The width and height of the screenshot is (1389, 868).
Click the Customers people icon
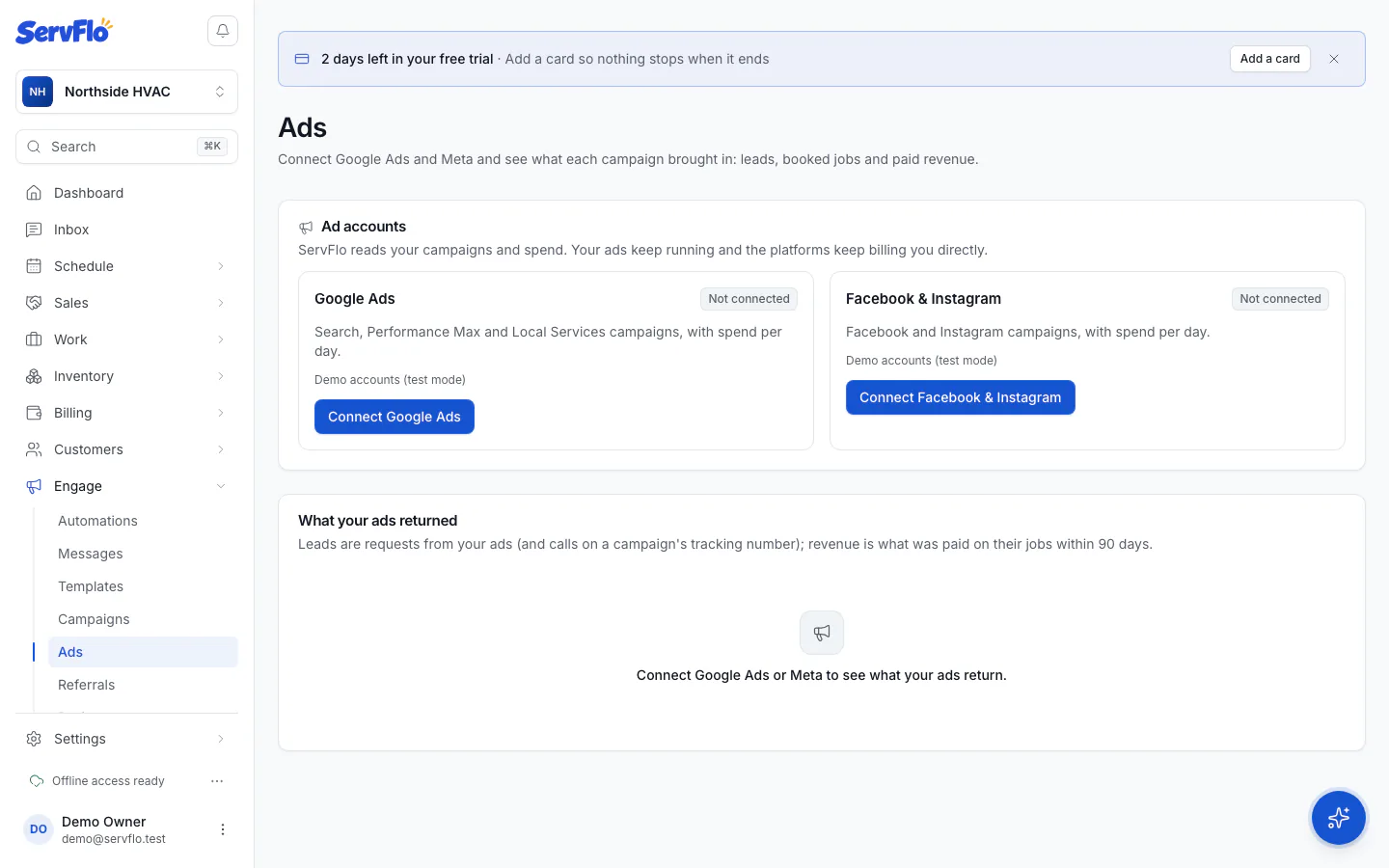coord(34,449)
